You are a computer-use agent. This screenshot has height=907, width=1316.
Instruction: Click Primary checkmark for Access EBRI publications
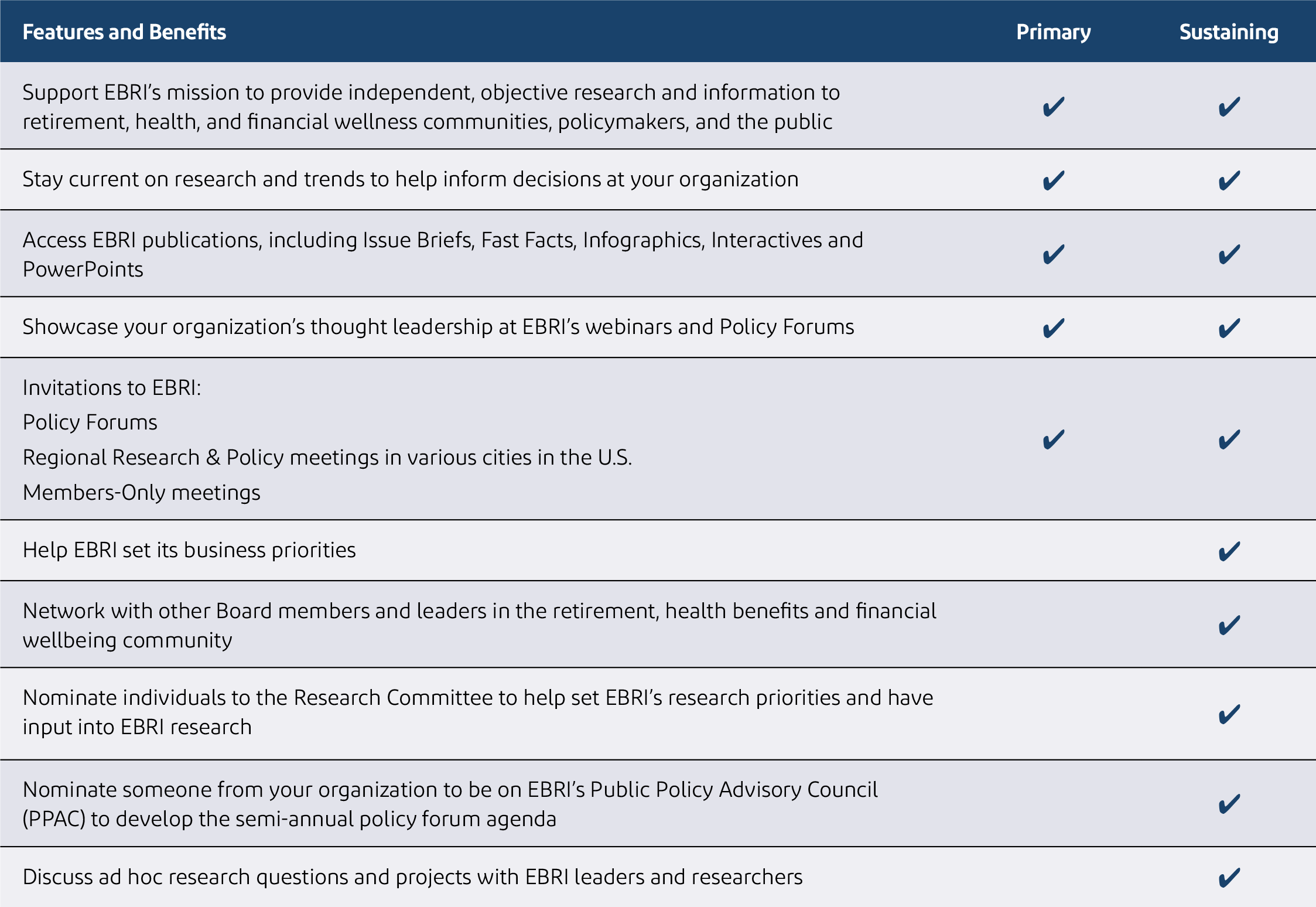pyautogui.click(x=1054, y=254)
